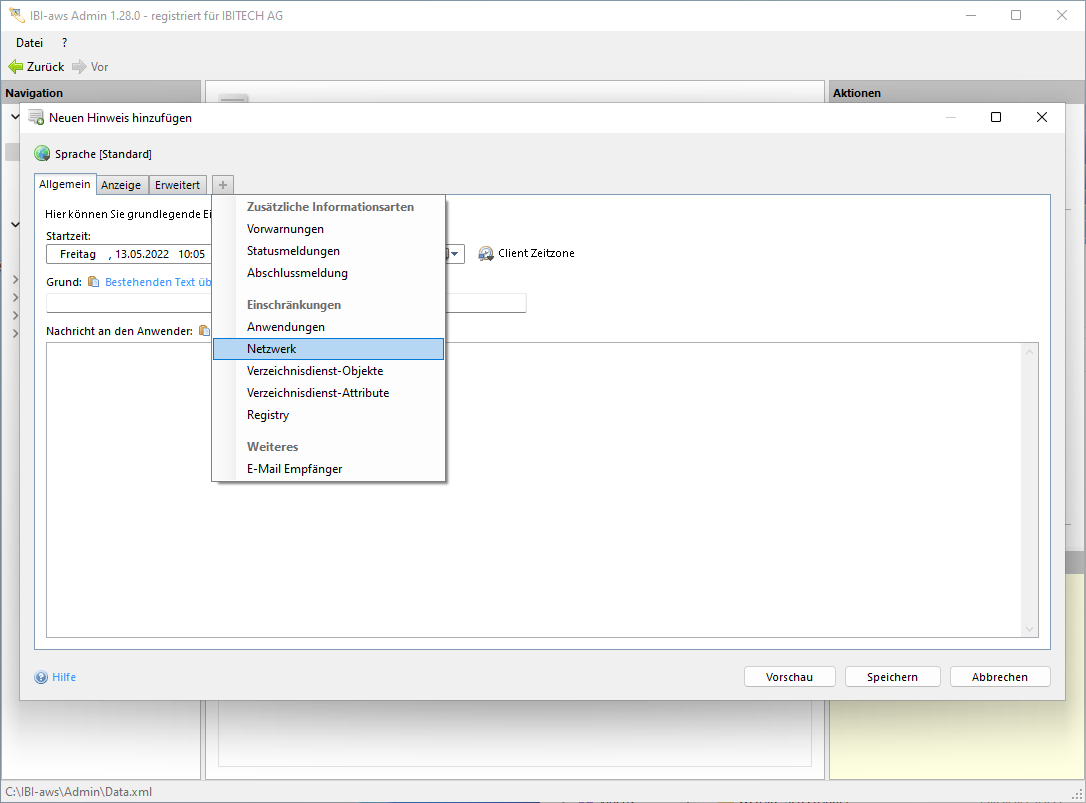Open the Erweitert tab
Screen dimensions: 1086x803
click(177, 185)
